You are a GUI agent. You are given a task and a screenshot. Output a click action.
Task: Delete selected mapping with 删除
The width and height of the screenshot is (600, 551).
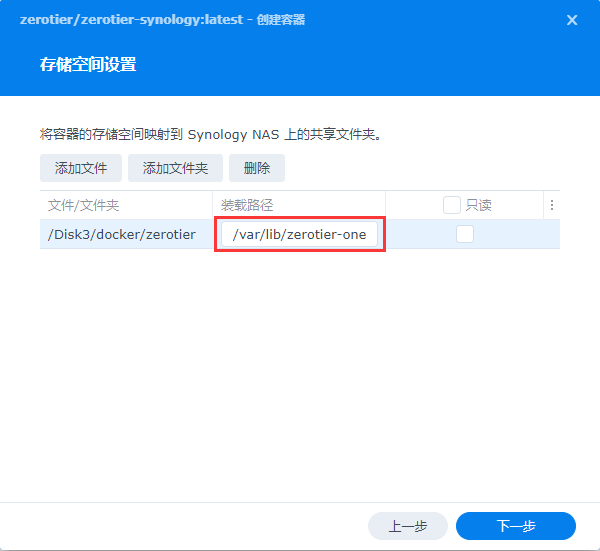point(257,168)
